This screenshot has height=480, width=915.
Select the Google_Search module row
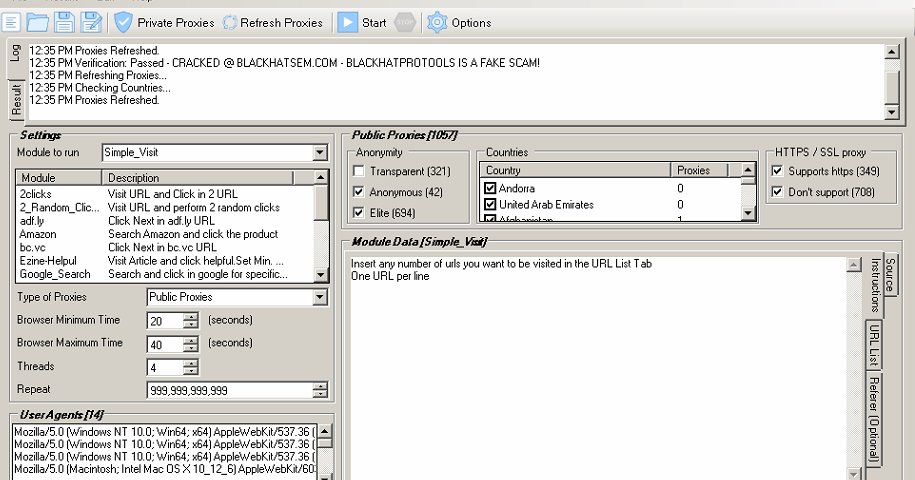pyautogui.click(x=165, y=274)
